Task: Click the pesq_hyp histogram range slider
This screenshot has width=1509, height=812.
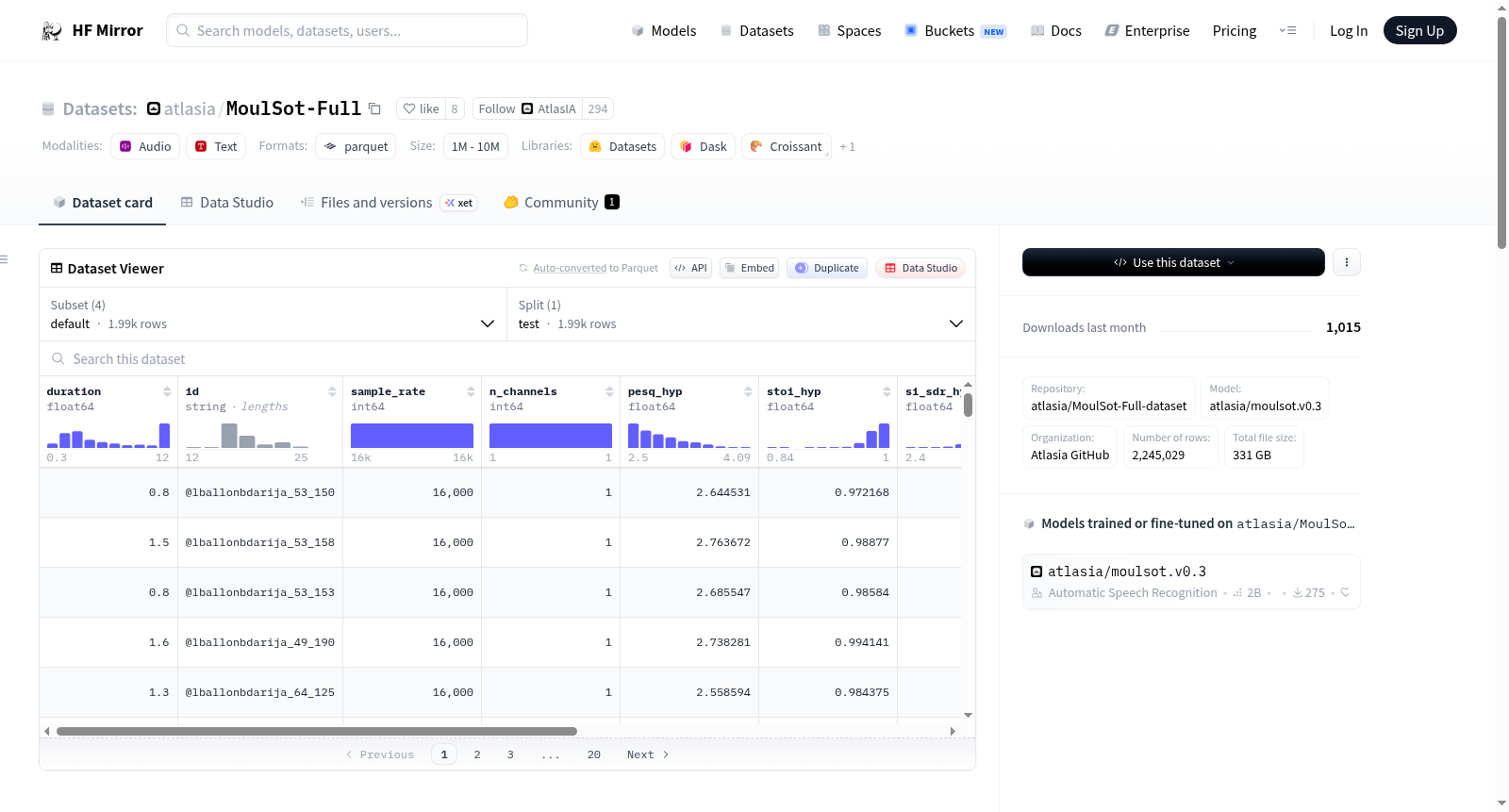Action: coord(689,436)
